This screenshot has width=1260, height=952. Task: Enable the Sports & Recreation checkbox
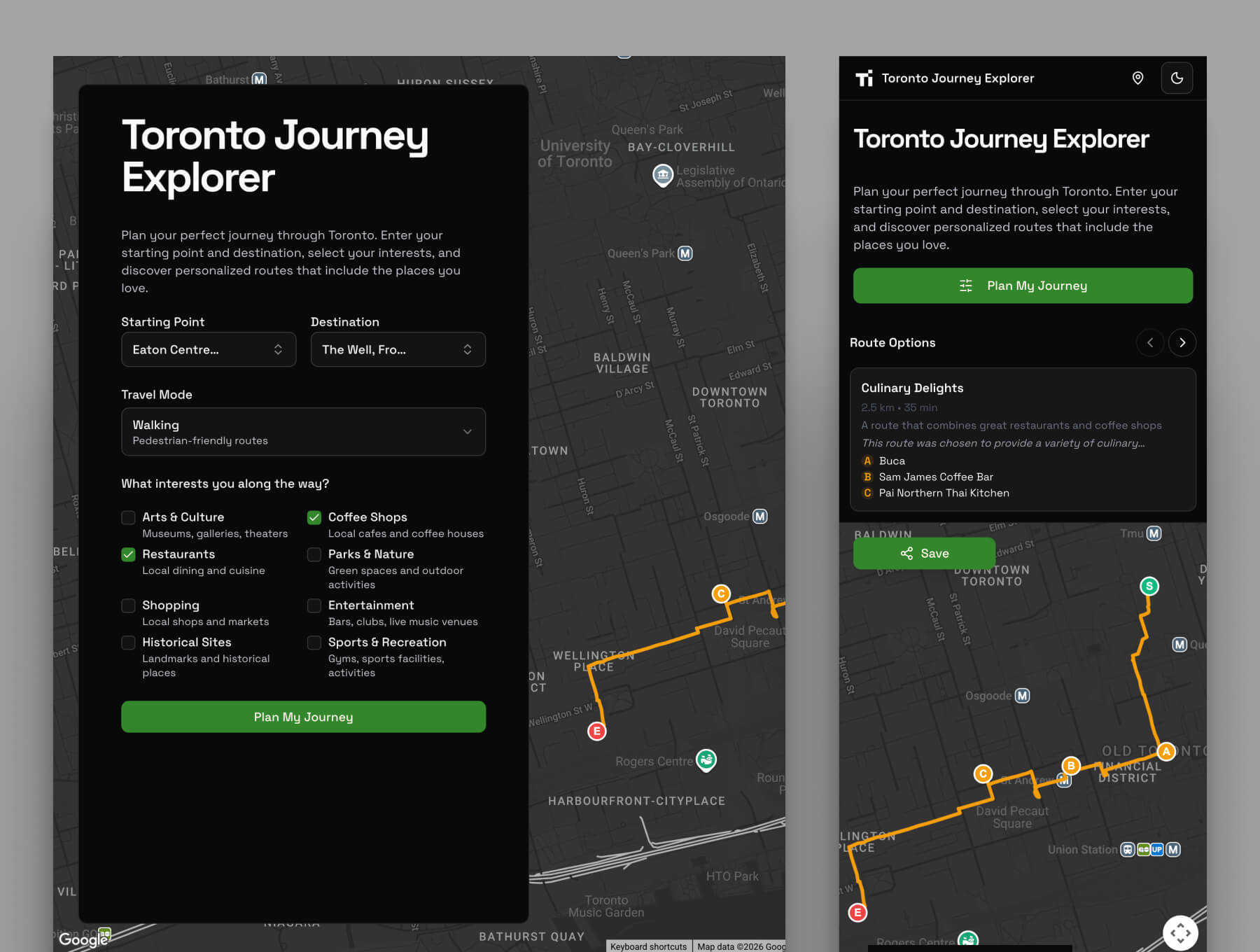[x=314, y=643]
